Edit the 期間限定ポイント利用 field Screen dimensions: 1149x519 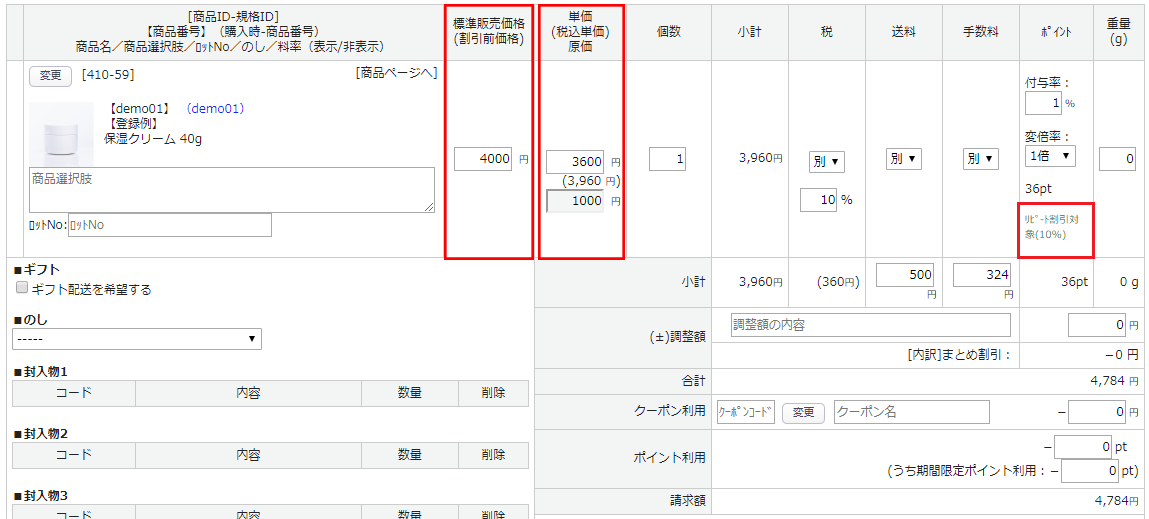point(1090,471)
